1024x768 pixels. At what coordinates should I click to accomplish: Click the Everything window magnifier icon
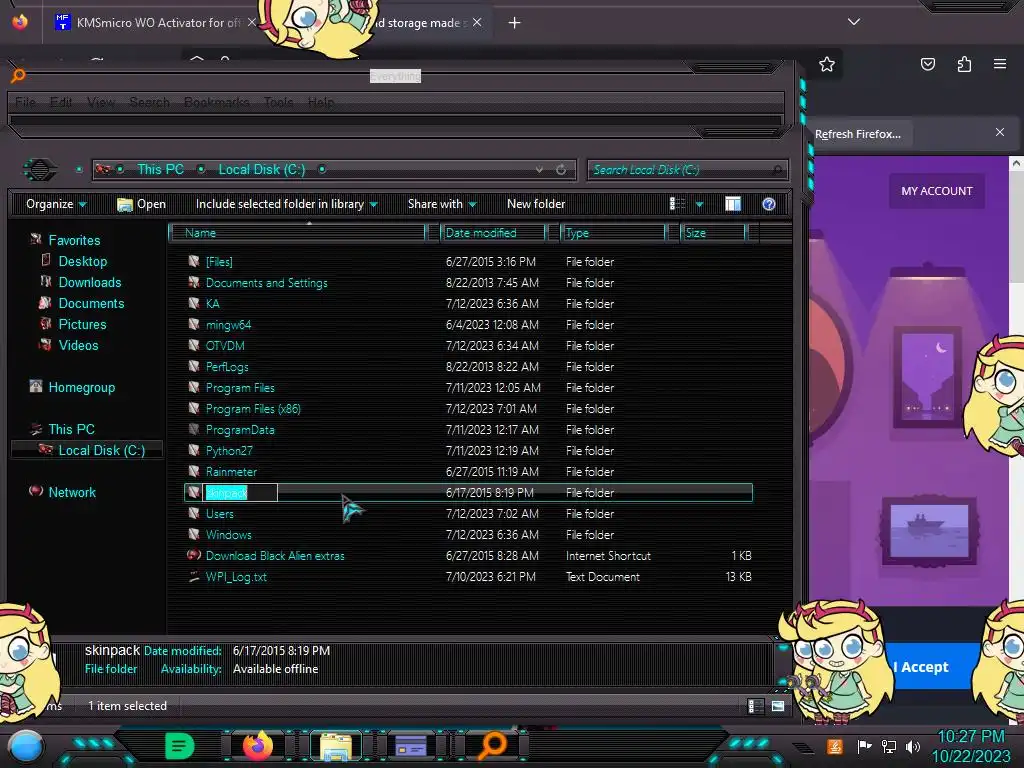point(18,76)
